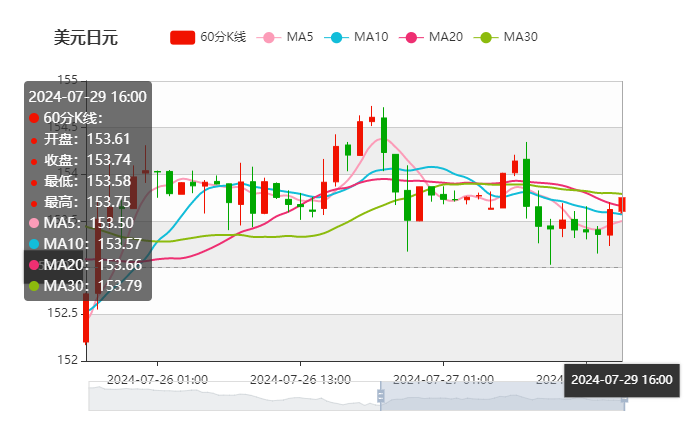Toggle the MA5 legend series
This screenshot has height=427, width=689.
[285, 37]
